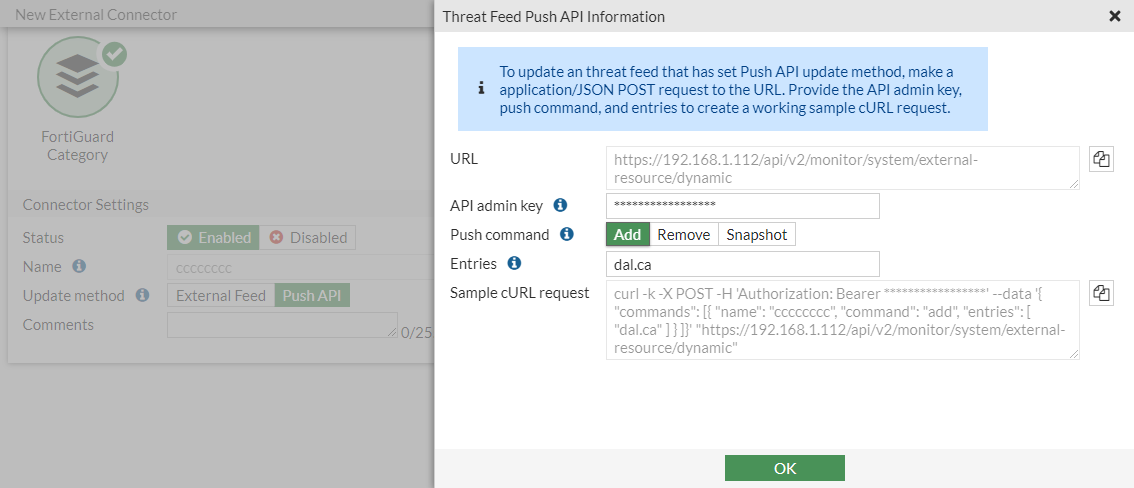Screen dimensions: 1134x488
Task: Click the Sample cURL request text box
Action: pos(842,319)
